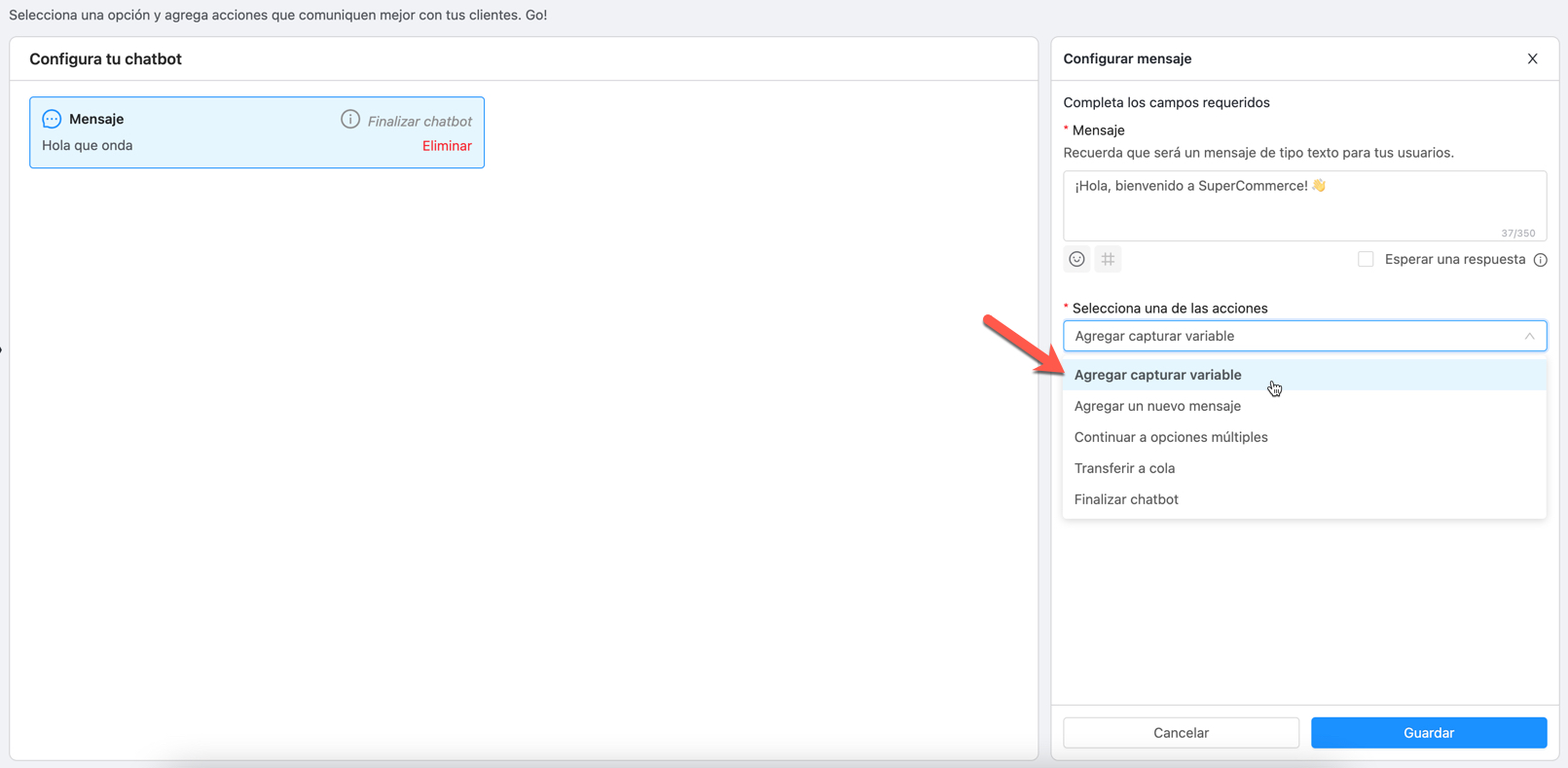1568x768 pixels.
Task: Click the 'Hola que onda' message text
Action: (88, 145)
